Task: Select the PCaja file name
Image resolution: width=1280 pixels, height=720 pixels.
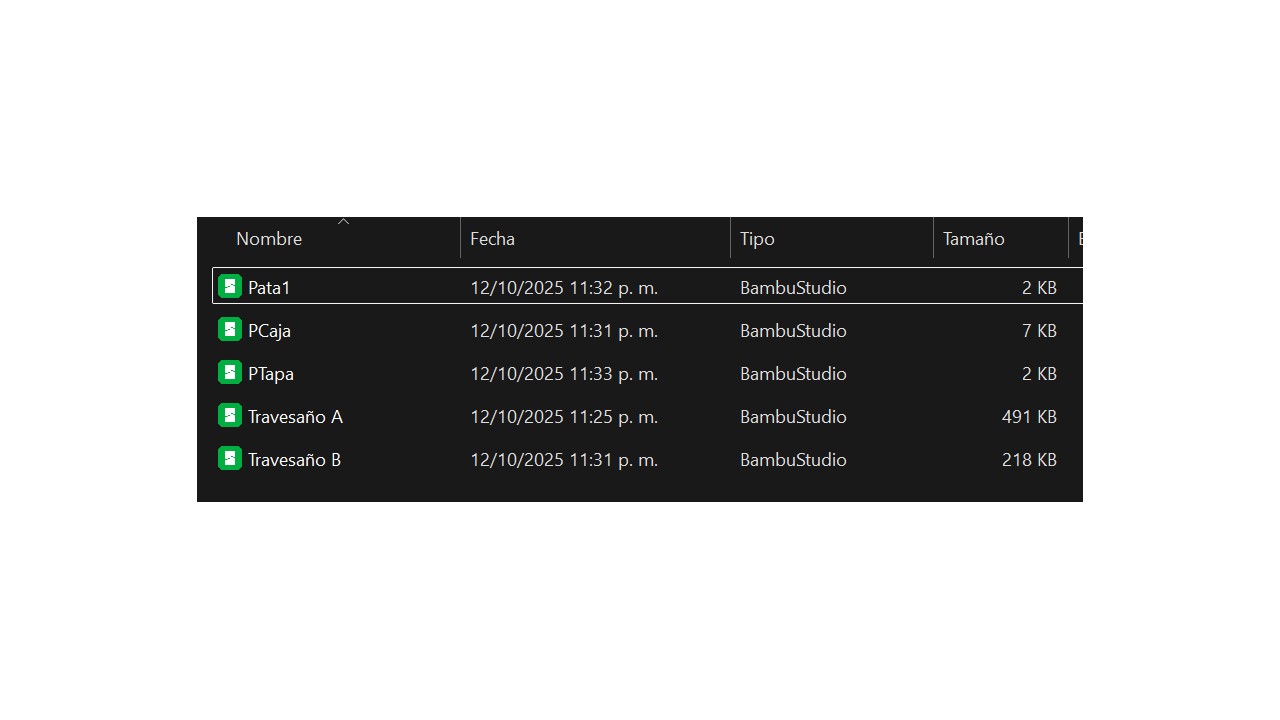Action: [269, 331]
